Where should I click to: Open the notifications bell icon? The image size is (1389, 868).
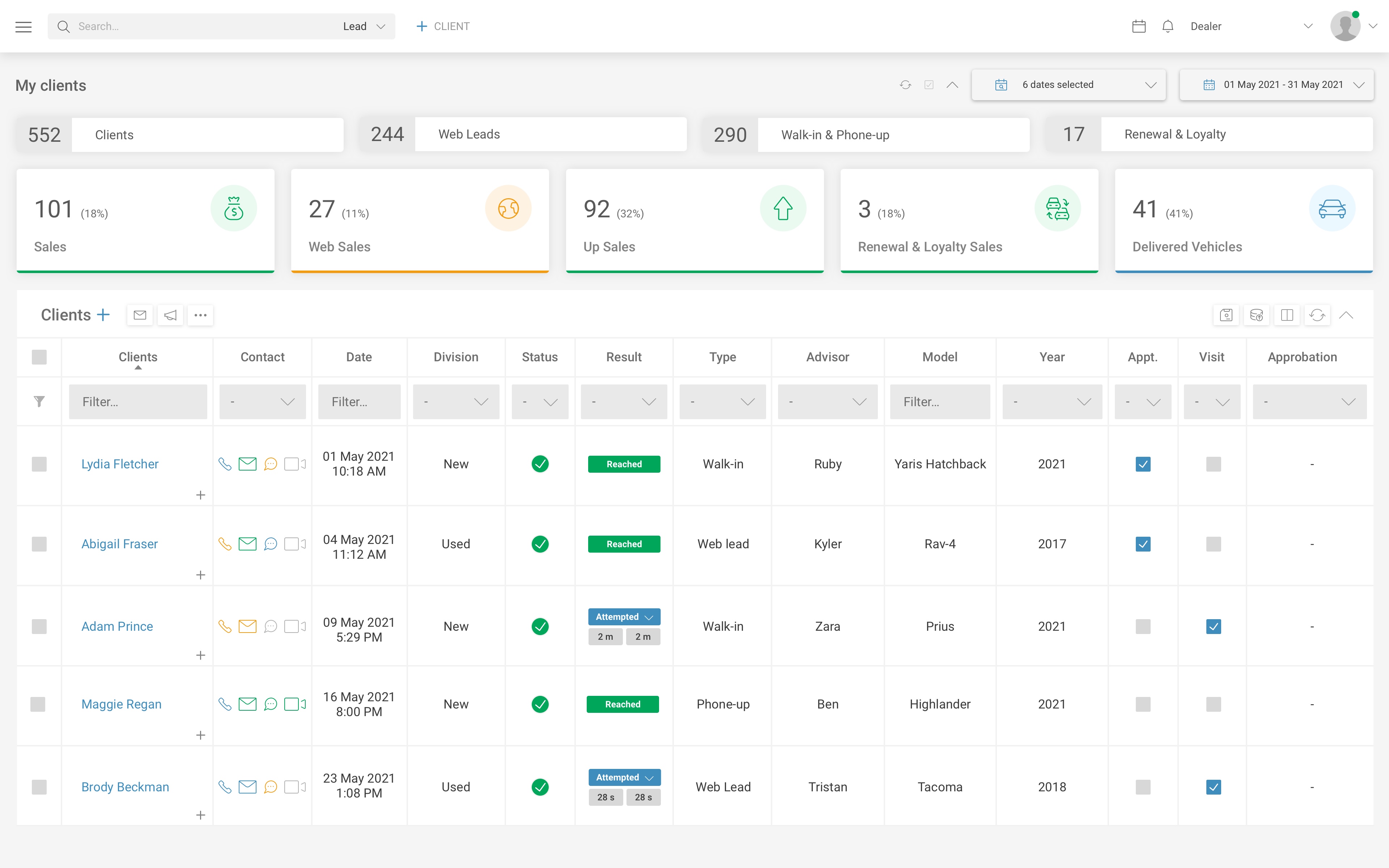point(1168,26)
